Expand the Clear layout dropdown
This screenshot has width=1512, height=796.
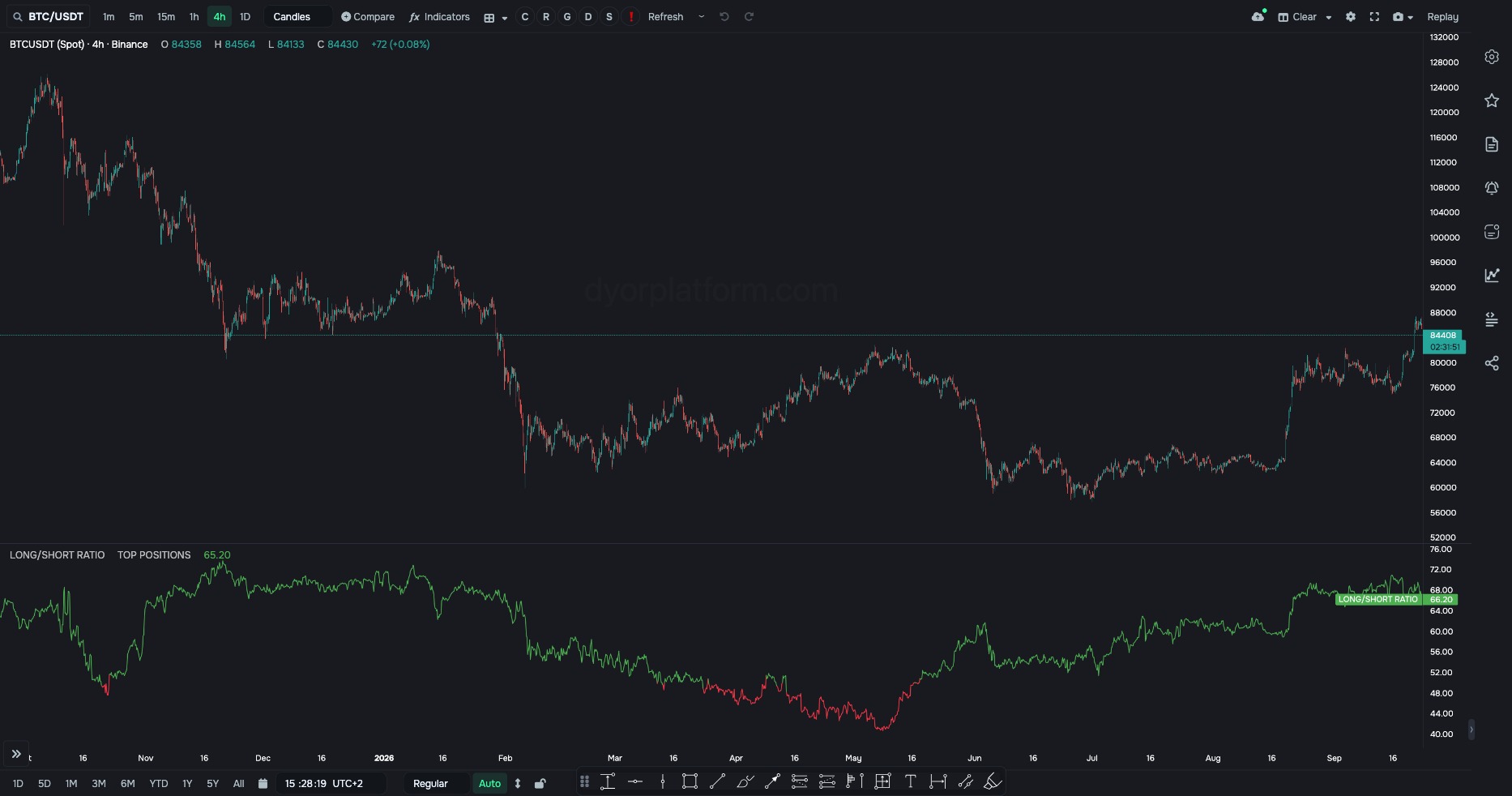pyautogui.click(x=1329, y=17)
